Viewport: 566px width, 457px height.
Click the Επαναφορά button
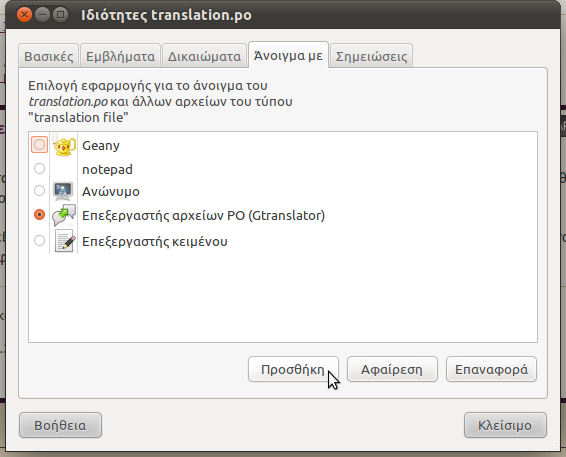(491, 369)
